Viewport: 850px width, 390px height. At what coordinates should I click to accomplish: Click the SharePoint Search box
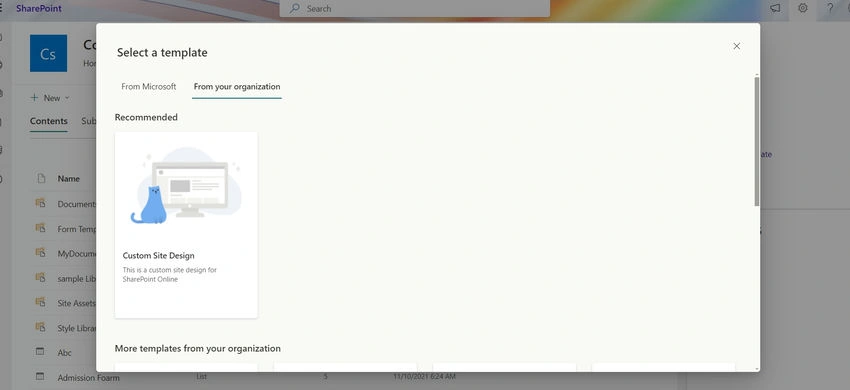pyautogui.click(x=415, y=9)
